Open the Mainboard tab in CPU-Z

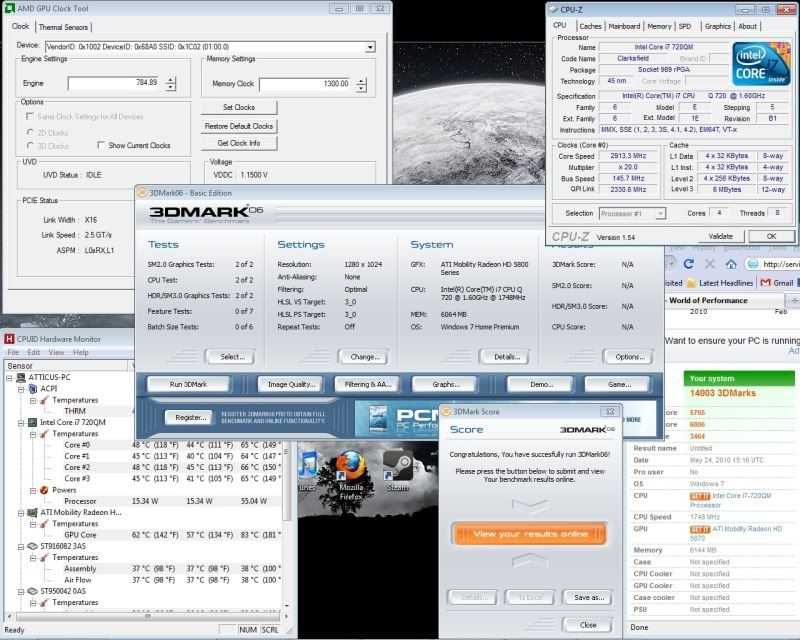[624, 26]
